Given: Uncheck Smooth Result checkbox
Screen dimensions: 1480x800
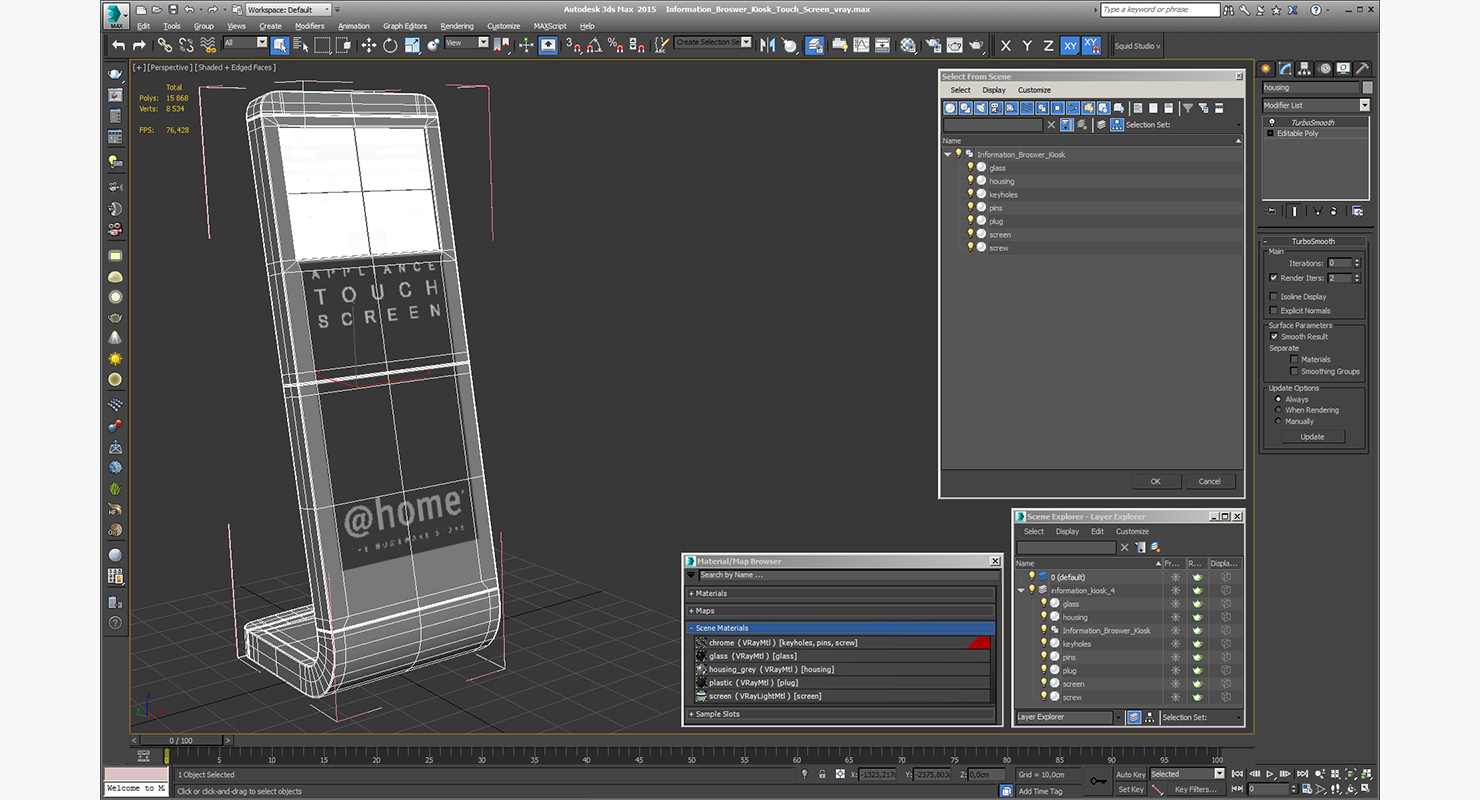Looking at the screenshot, I should coord(1274,336).
